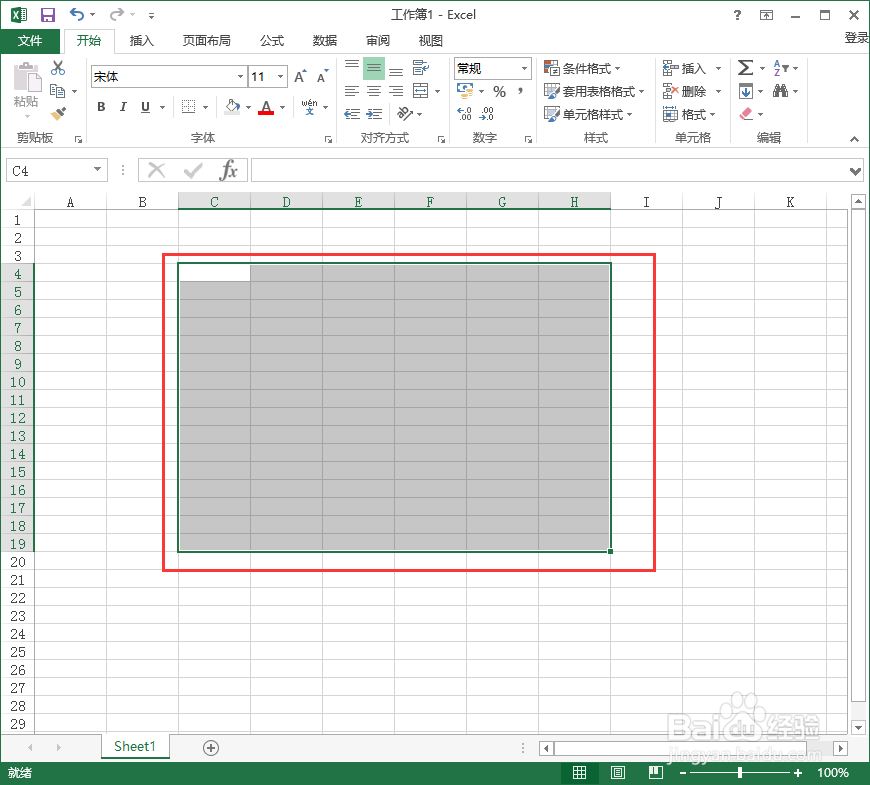
Task: Select the Sheet1 tab
Action: [135, 746]
